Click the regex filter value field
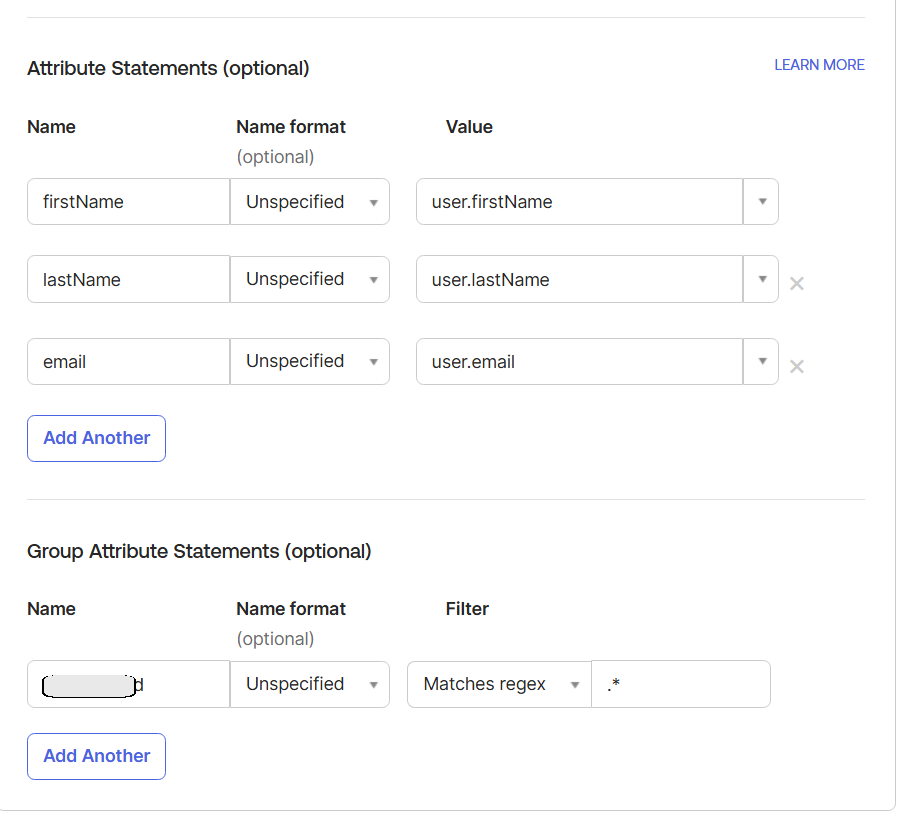 point(681,684)
